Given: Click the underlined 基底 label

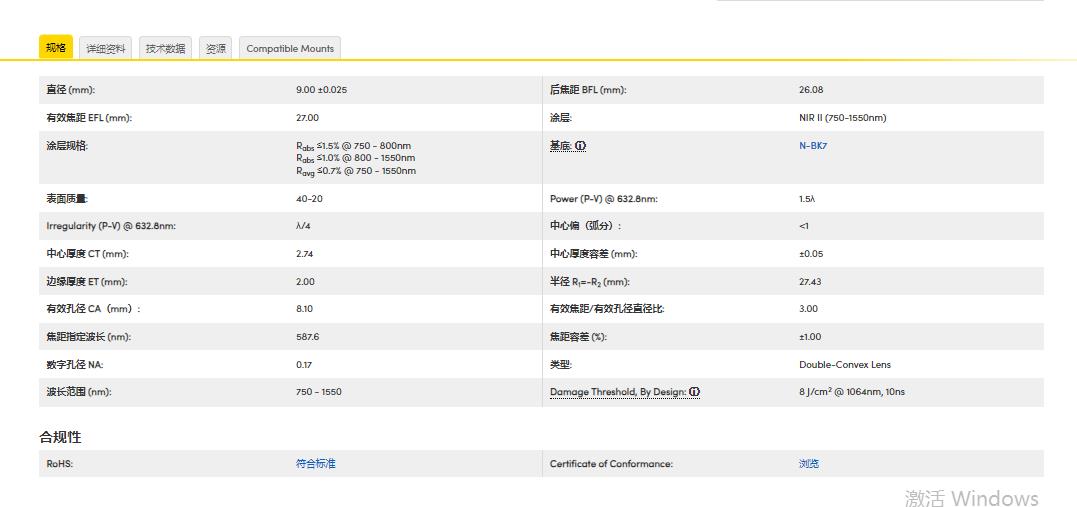Looking at the screenshot, I should tap(560, 146).
